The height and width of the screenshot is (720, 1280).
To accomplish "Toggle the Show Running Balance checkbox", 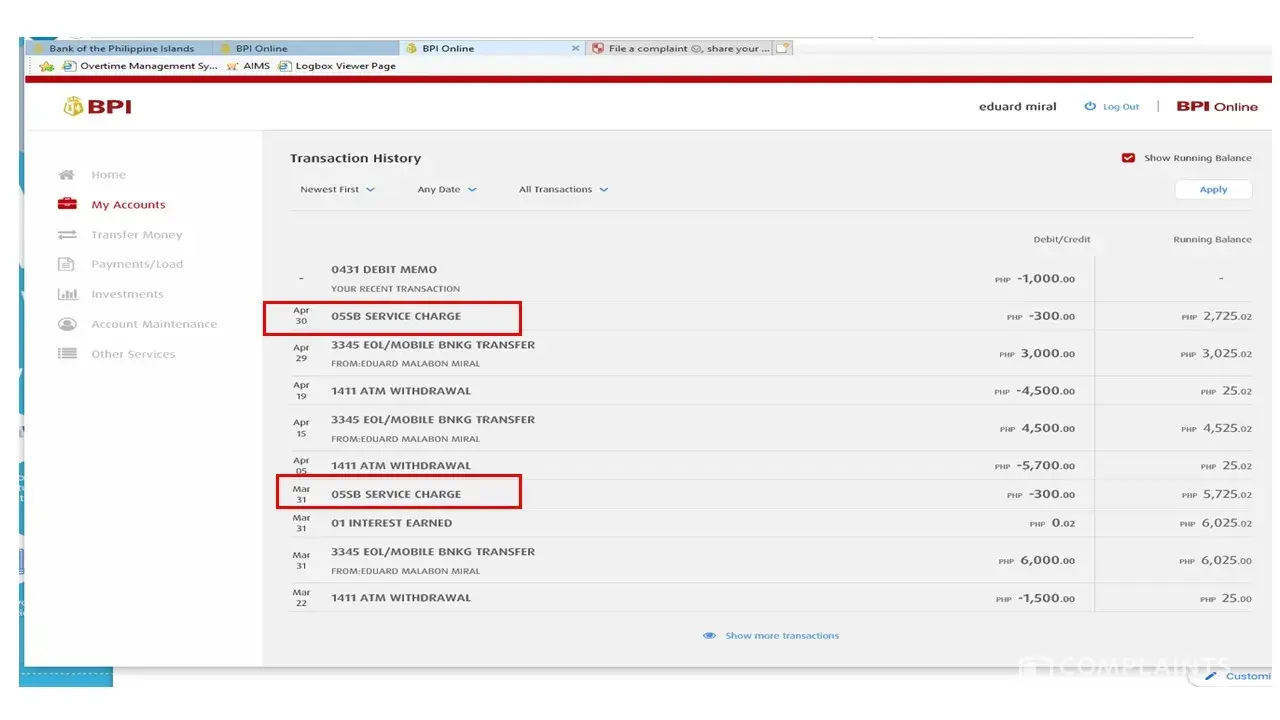I will pos(1128,158).
